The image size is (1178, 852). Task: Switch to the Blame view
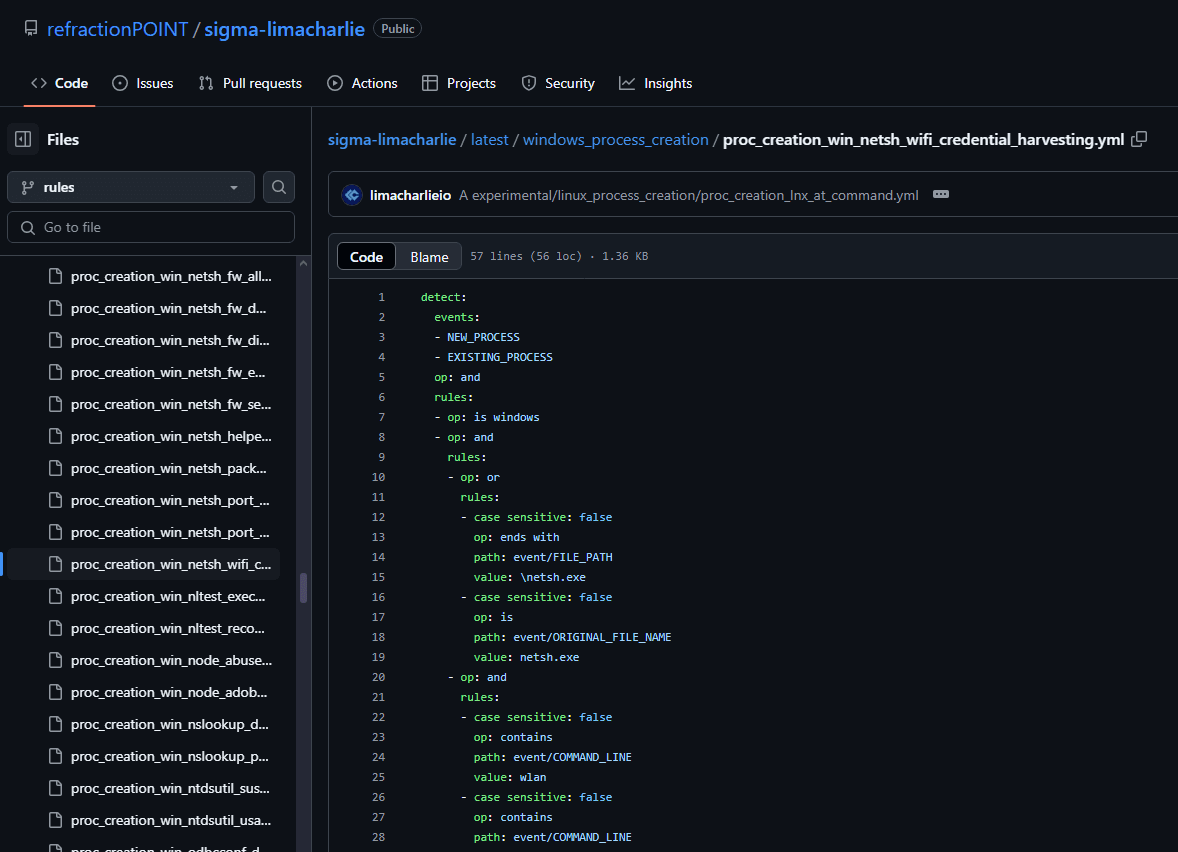tap(428, 256)
